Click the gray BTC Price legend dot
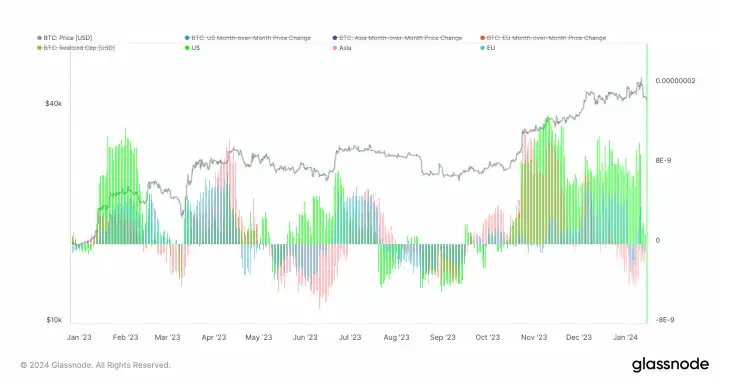 (39, 38)
